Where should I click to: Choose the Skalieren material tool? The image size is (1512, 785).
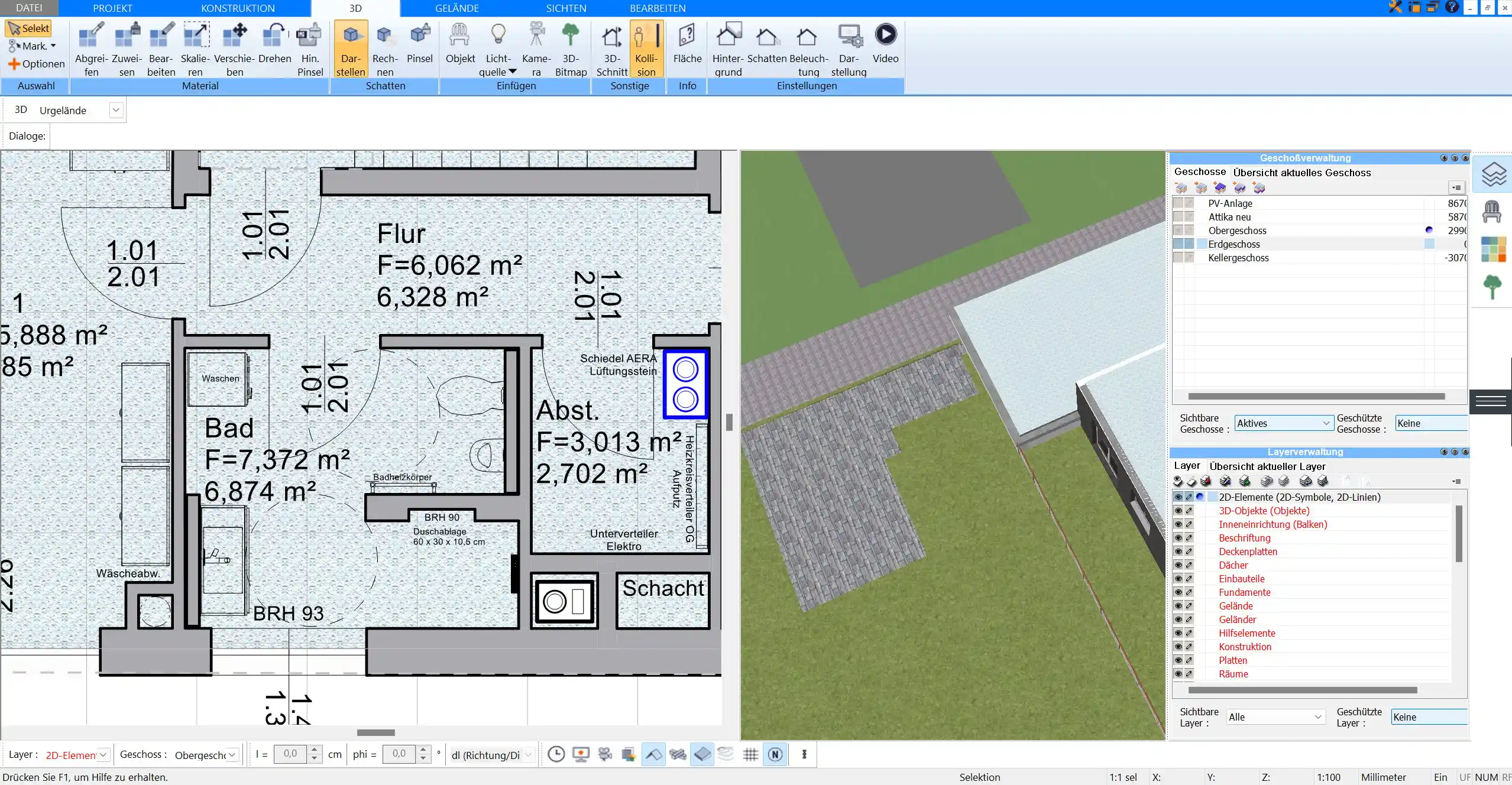pos(196,50)
